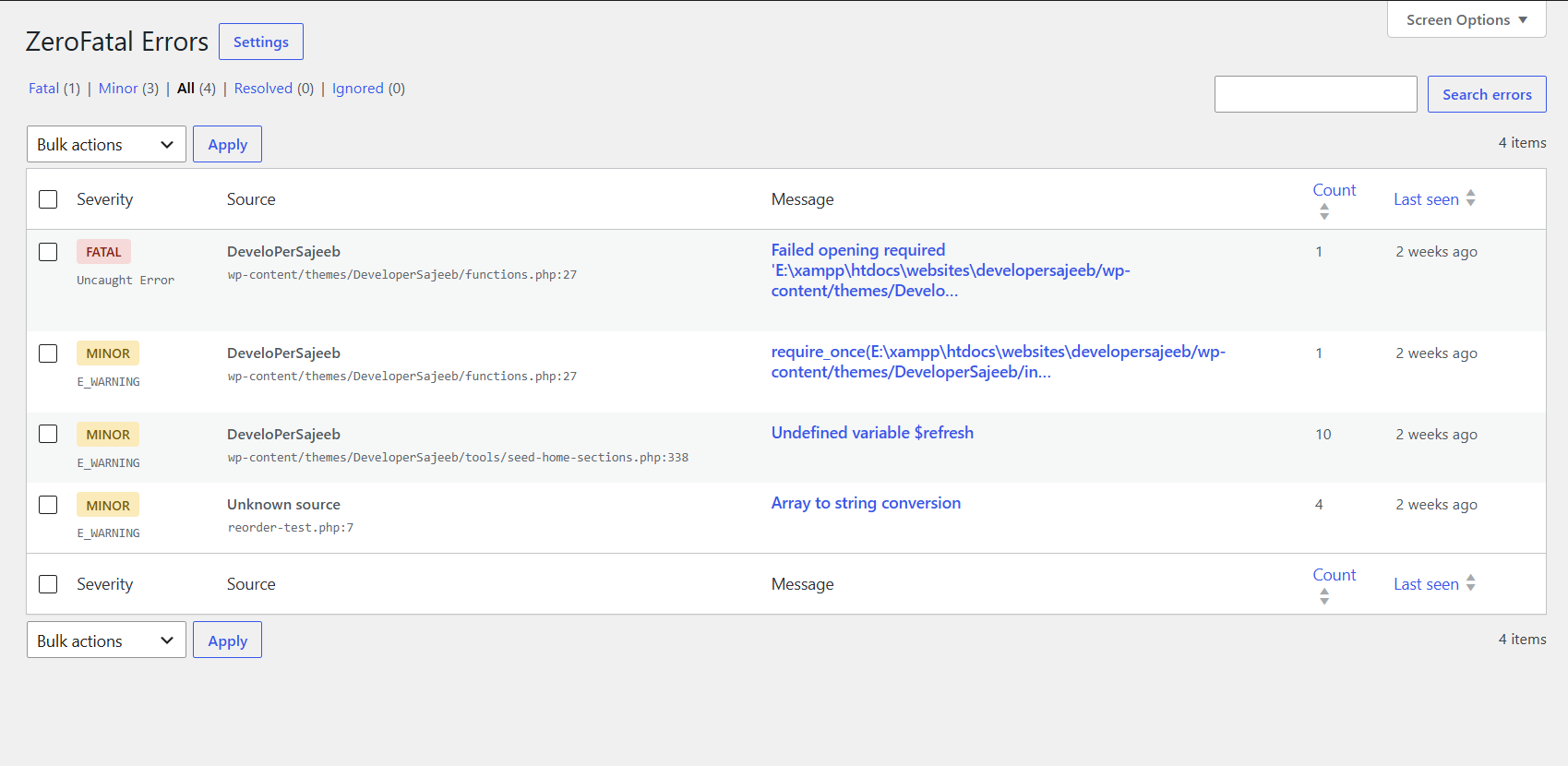Click the MINOR badge in the reorder-test.php row
1568x766 pixels.
click(108, 505)
